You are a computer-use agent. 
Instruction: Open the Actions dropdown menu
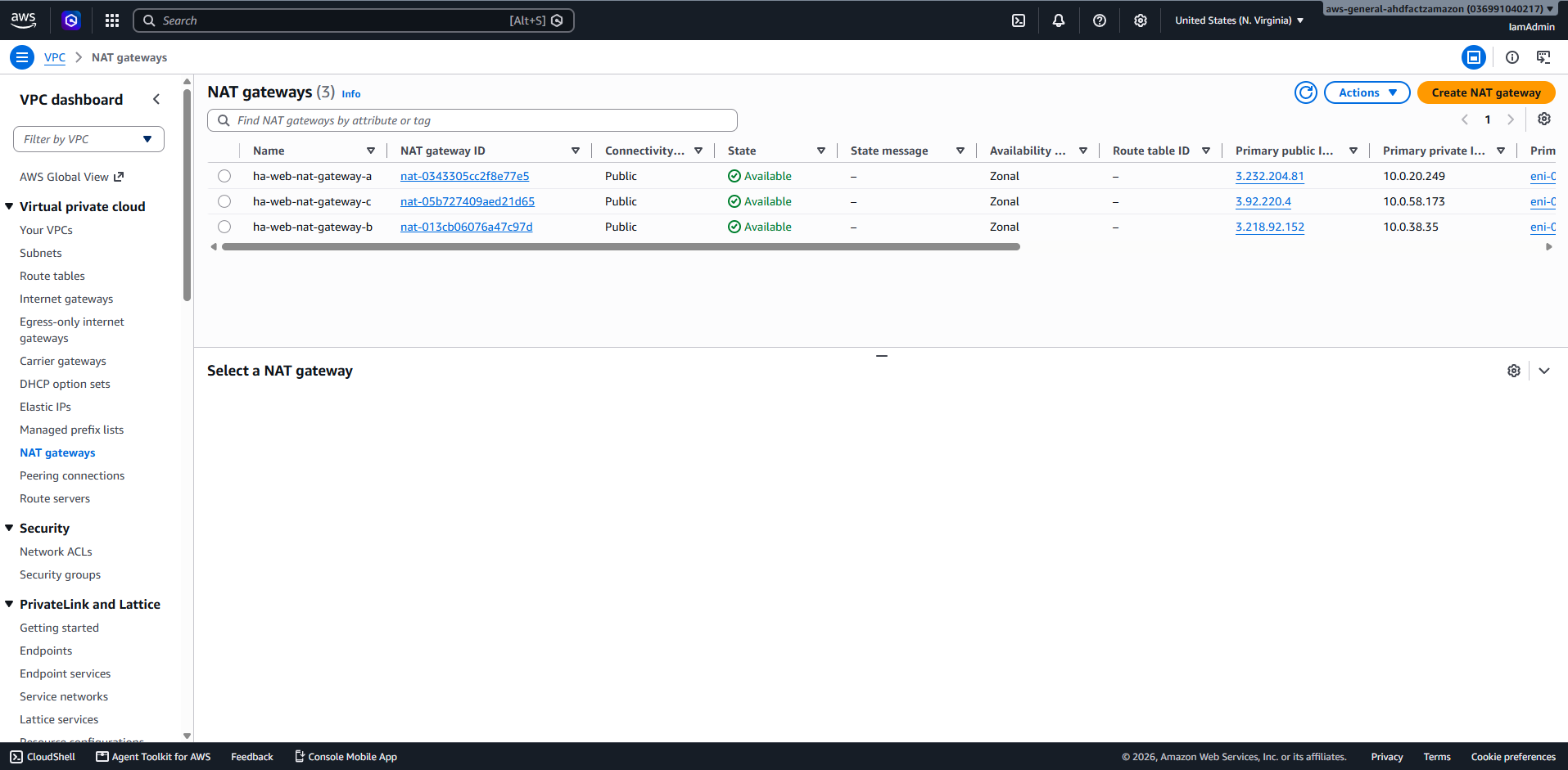[1367, 92]
